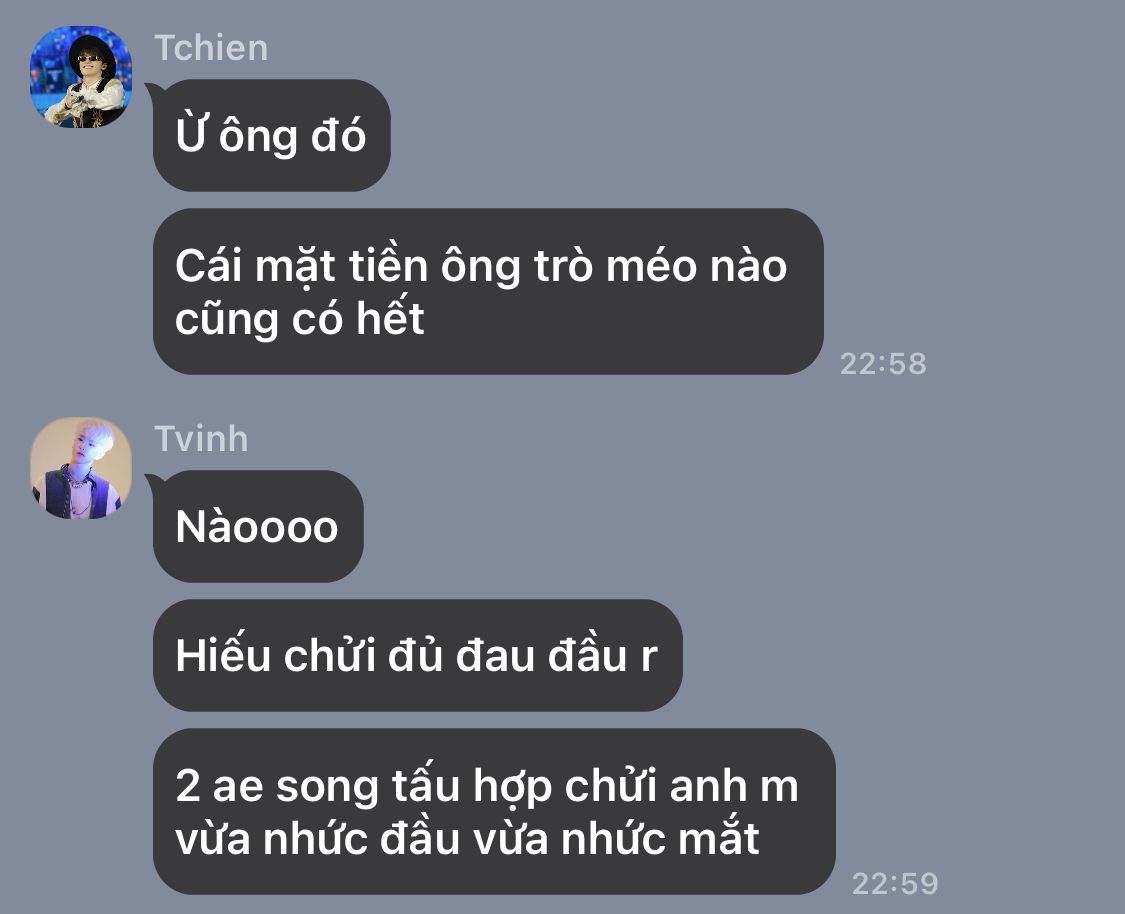Click the words 'anh m' in the last bubble
1125x914 pixels.
733,786
